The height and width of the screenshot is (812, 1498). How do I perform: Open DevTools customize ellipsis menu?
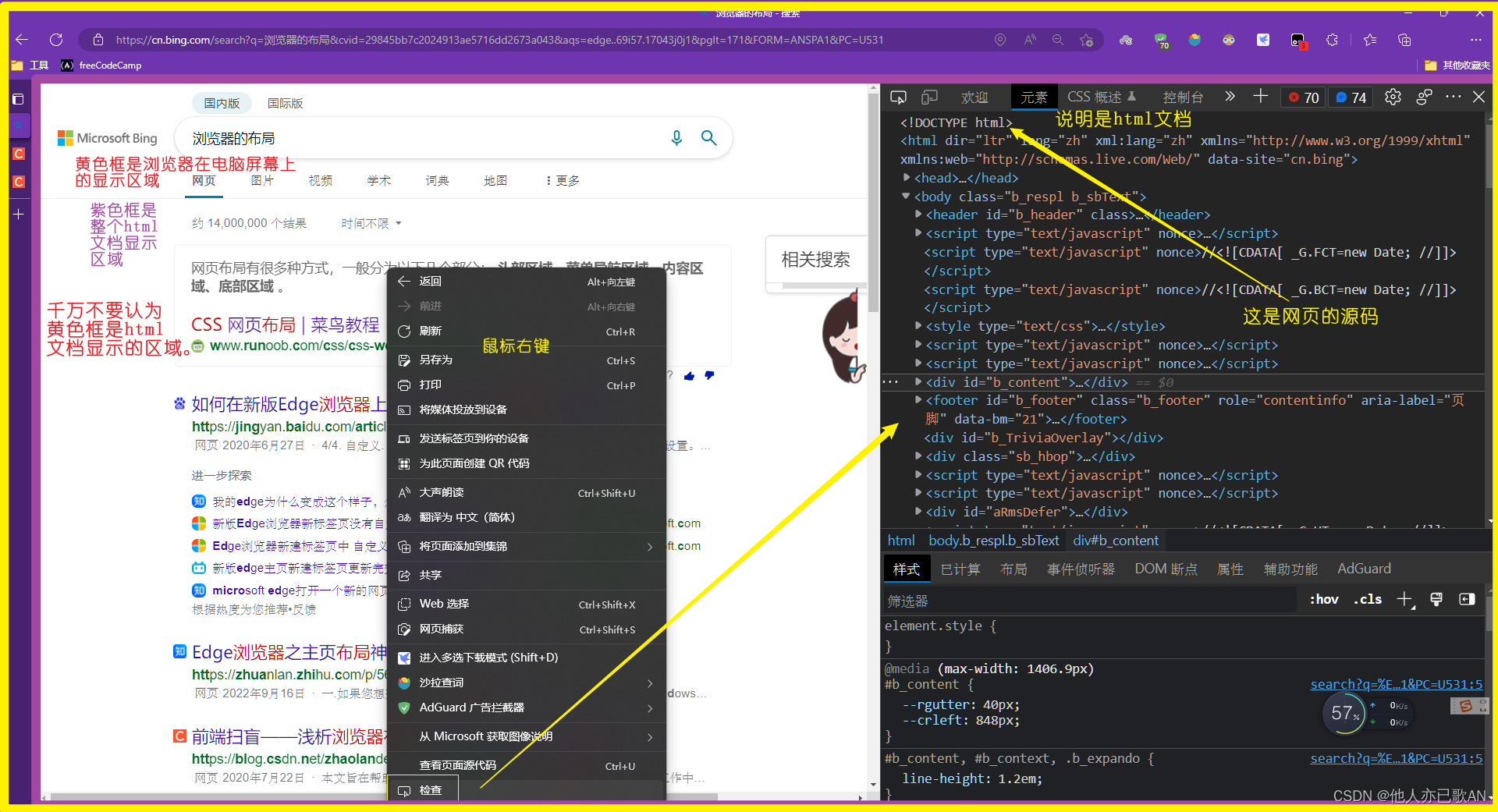[1453, 97]
